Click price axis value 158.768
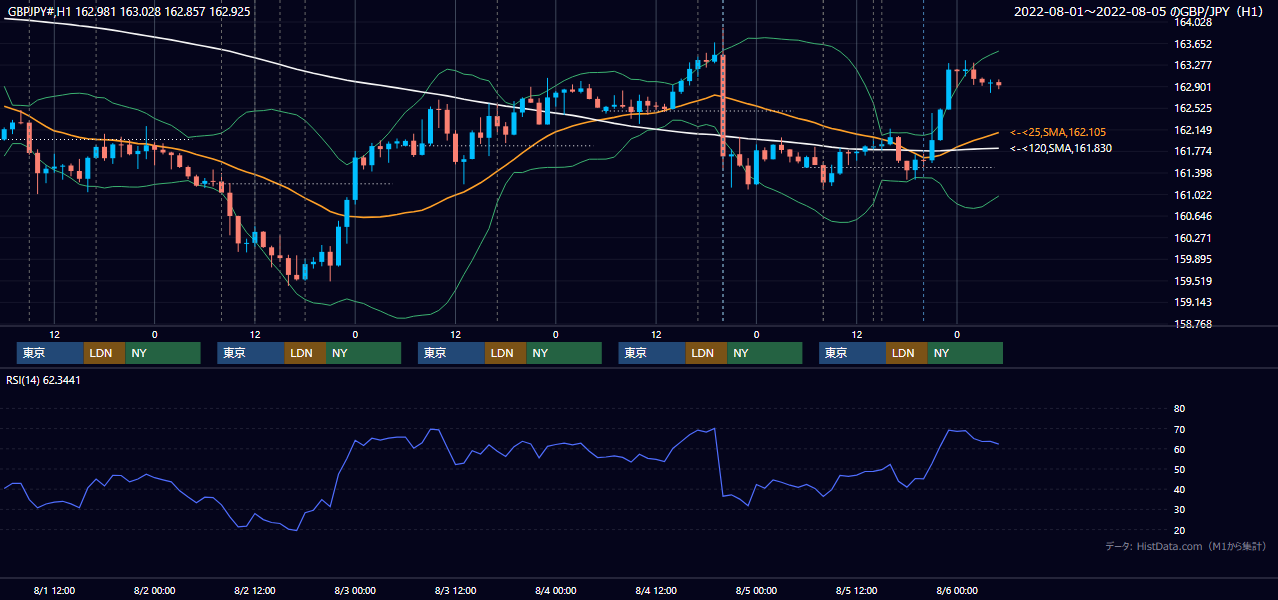The image size is (1278, 600). [x=1192, y=324]
